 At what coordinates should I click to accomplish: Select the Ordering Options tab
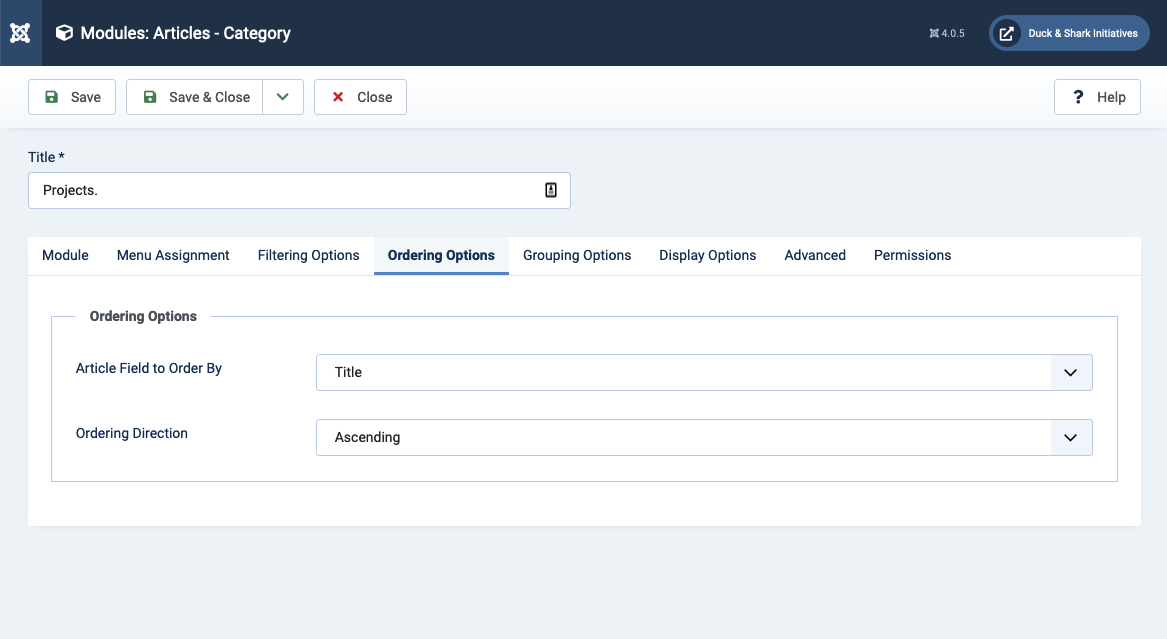click(x=441, y=255)
